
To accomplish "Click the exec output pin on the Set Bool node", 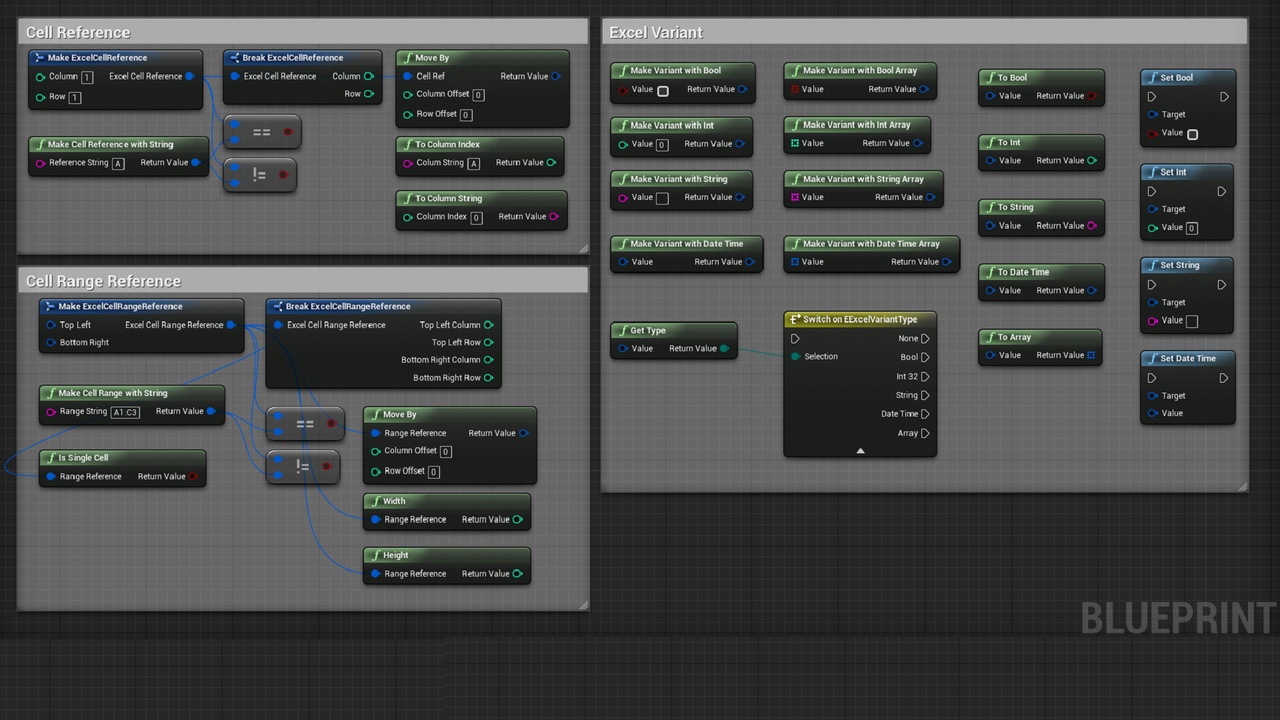I will [x=1223, y=97].
